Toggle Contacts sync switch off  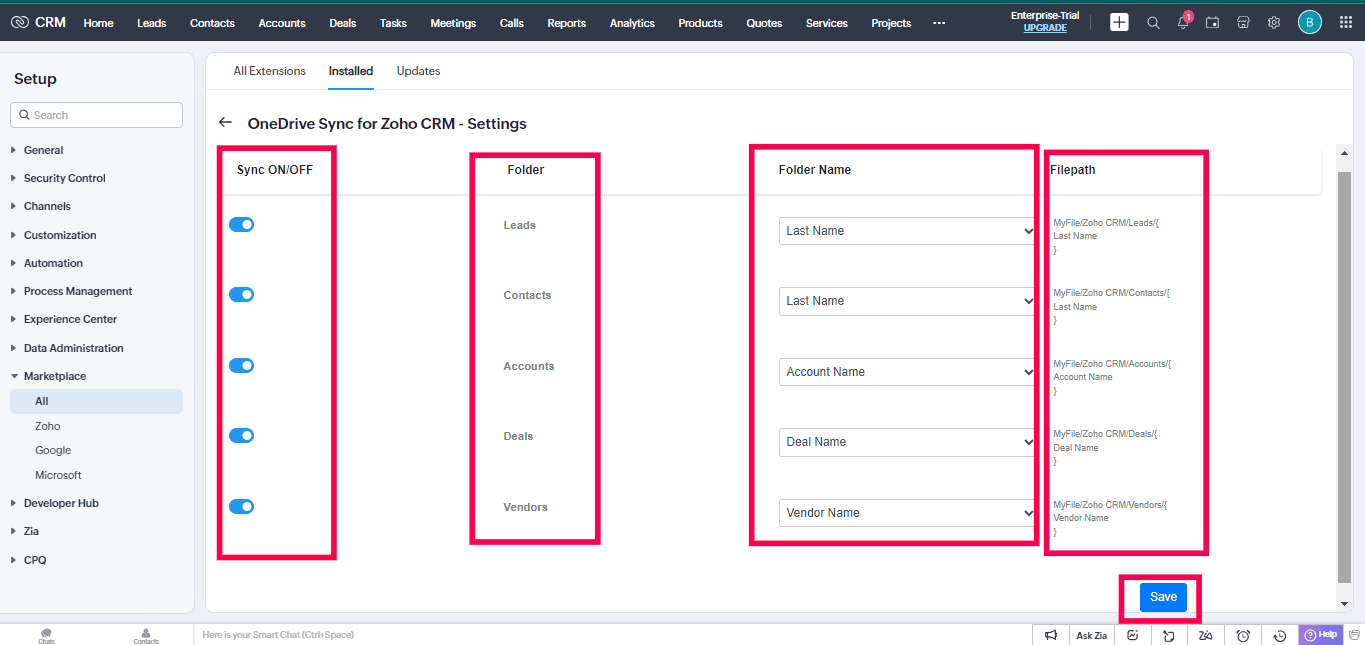241,294
